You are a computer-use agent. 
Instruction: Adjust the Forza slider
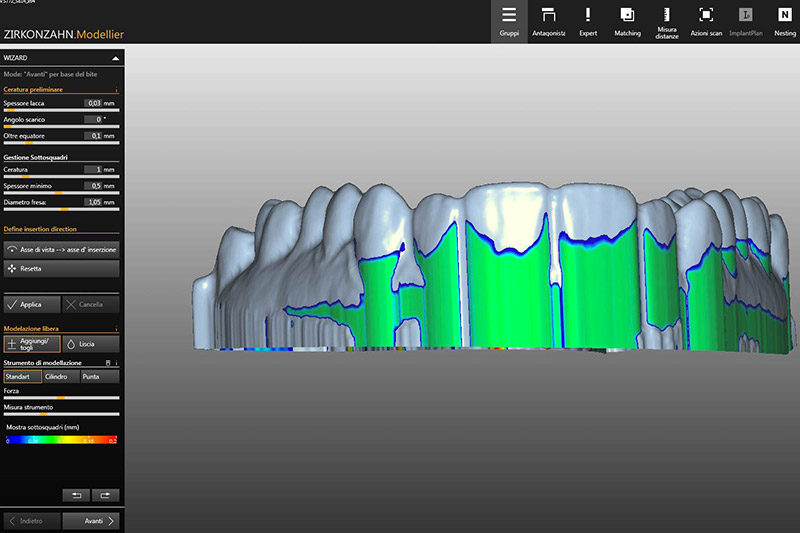pyautogui.click(x=61, y=398)
